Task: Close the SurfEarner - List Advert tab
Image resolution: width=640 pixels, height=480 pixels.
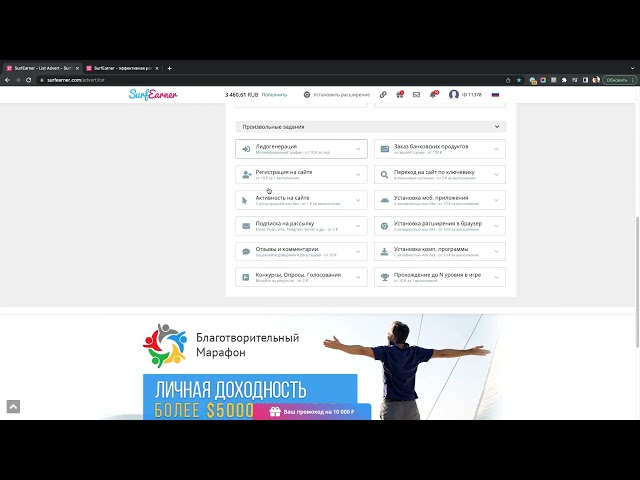Action: click(x=77, y=68)
